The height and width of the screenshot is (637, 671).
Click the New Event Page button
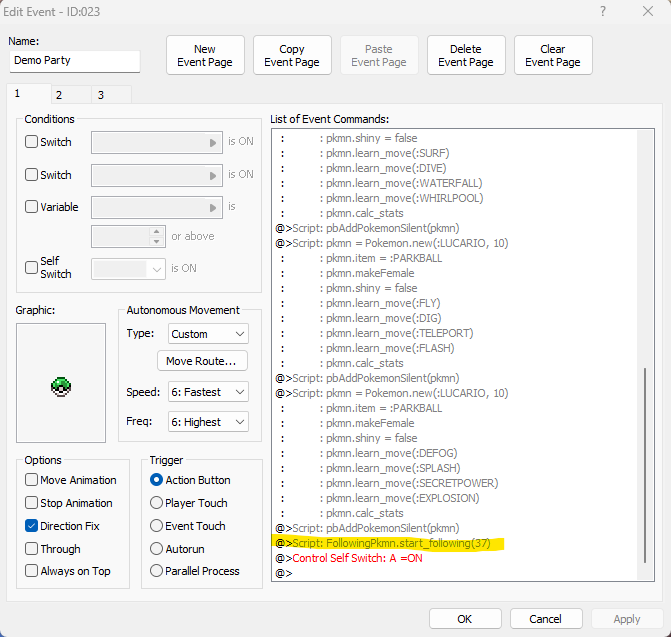(205, 55)
